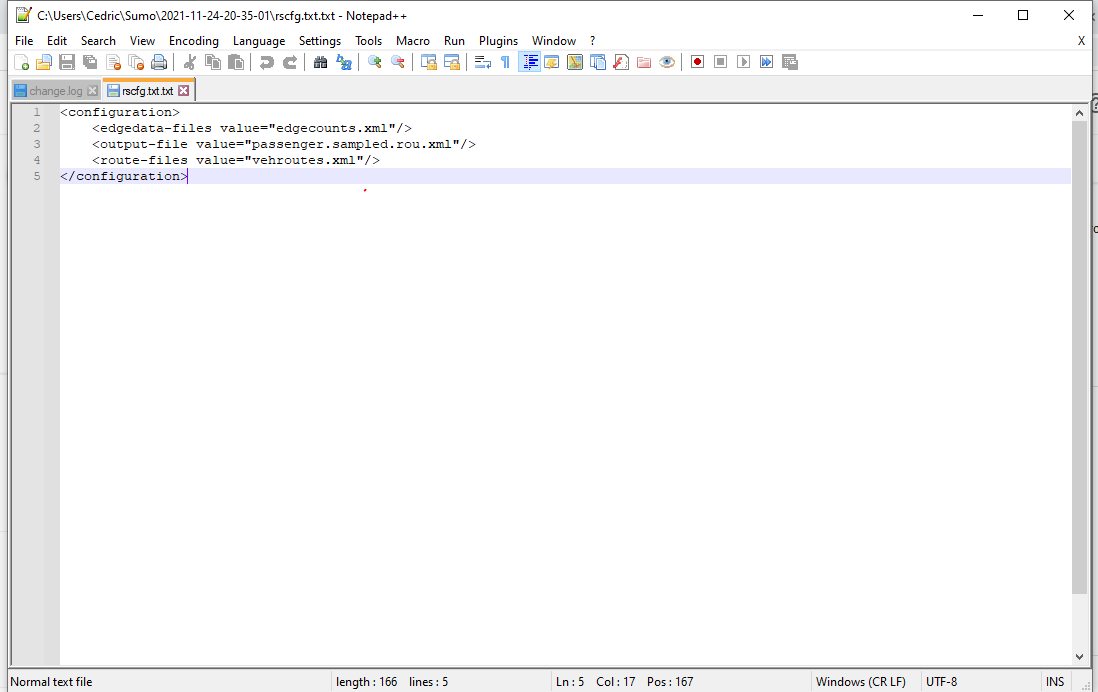Click the Open file folder icon
The height and width of the screenshot is (692, 1098).
(x=43, y=62)
